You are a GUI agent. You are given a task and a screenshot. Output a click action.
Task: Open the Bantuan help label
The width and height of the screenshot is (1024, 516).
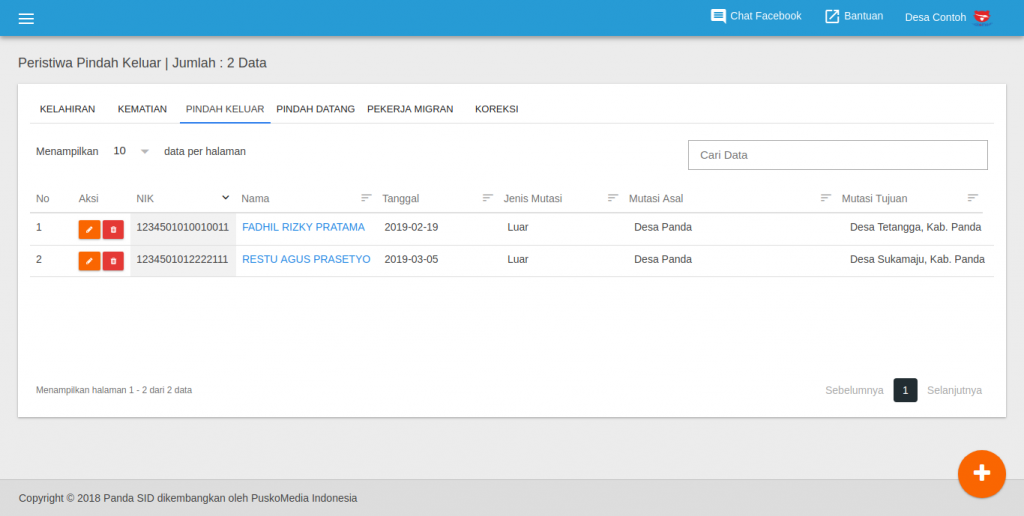[x=863, y=16]
